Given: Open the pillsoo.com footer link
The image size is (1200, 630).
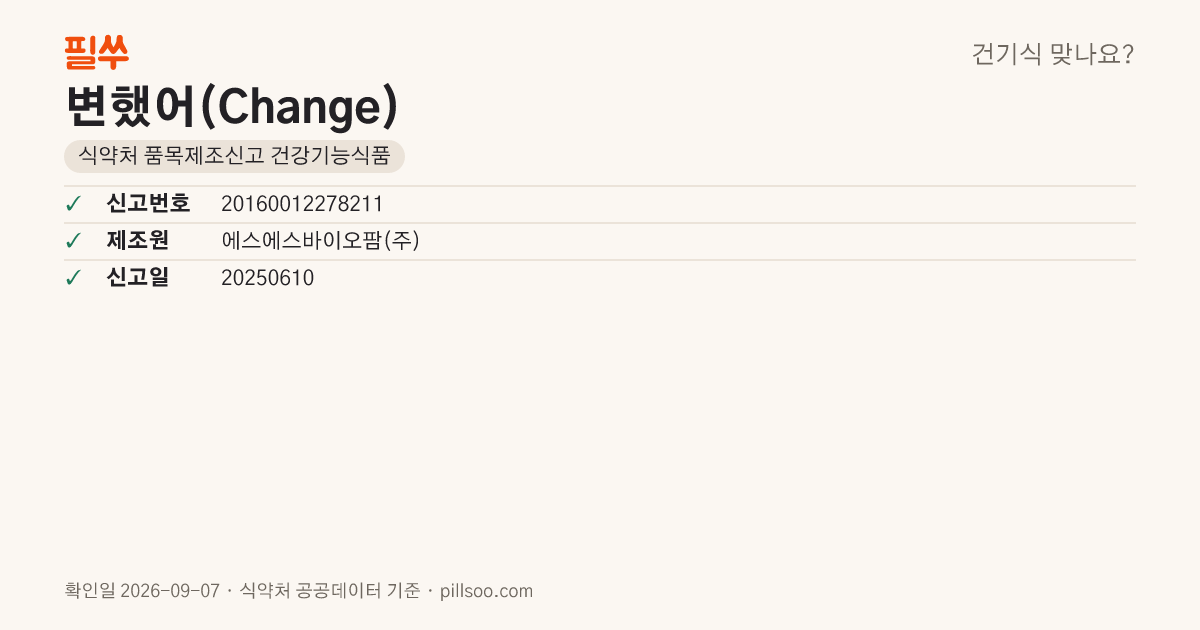Looking at the screenshot, I should [x=487, y=591].
